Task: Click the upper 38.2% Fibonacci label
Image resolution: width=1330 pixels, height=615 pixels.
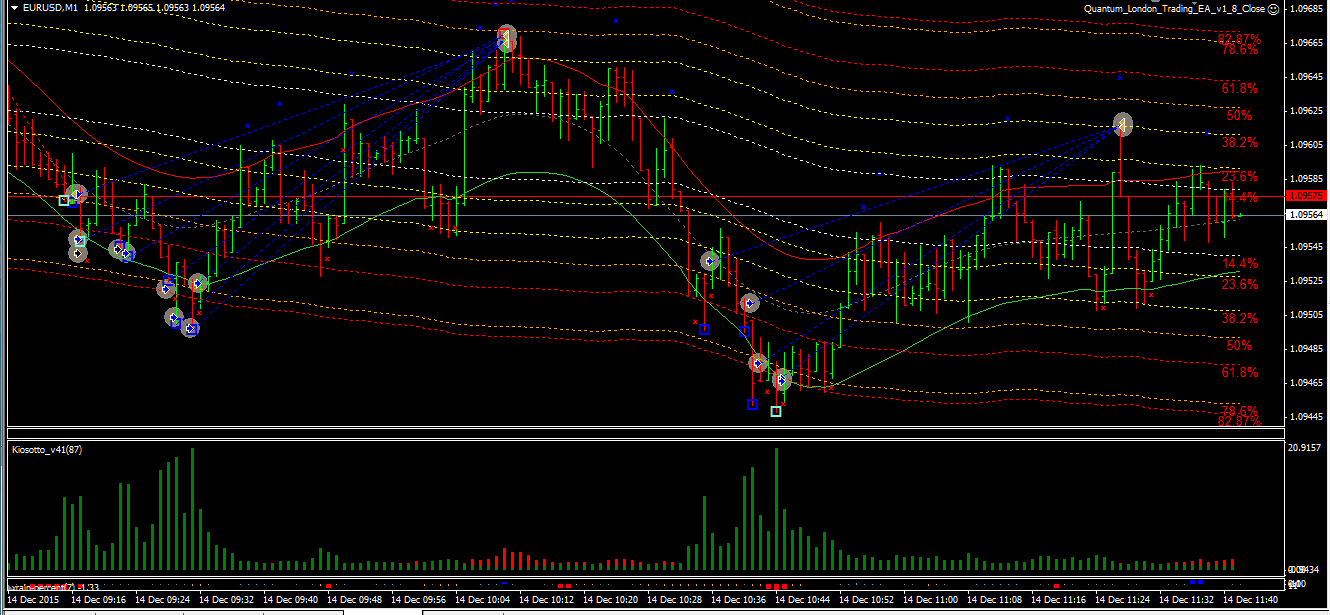Action: click(x=1240, y=143)
